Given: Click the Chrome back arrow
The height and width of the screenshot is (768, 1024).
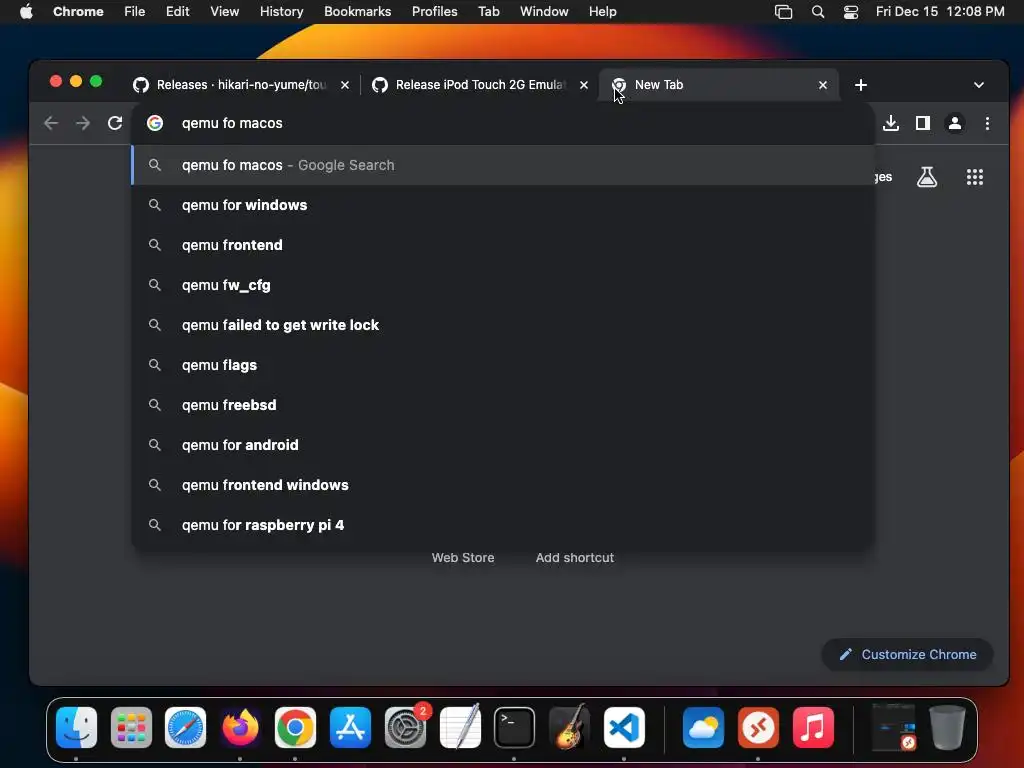Looking at the screenshot, I should click(51, 123).
